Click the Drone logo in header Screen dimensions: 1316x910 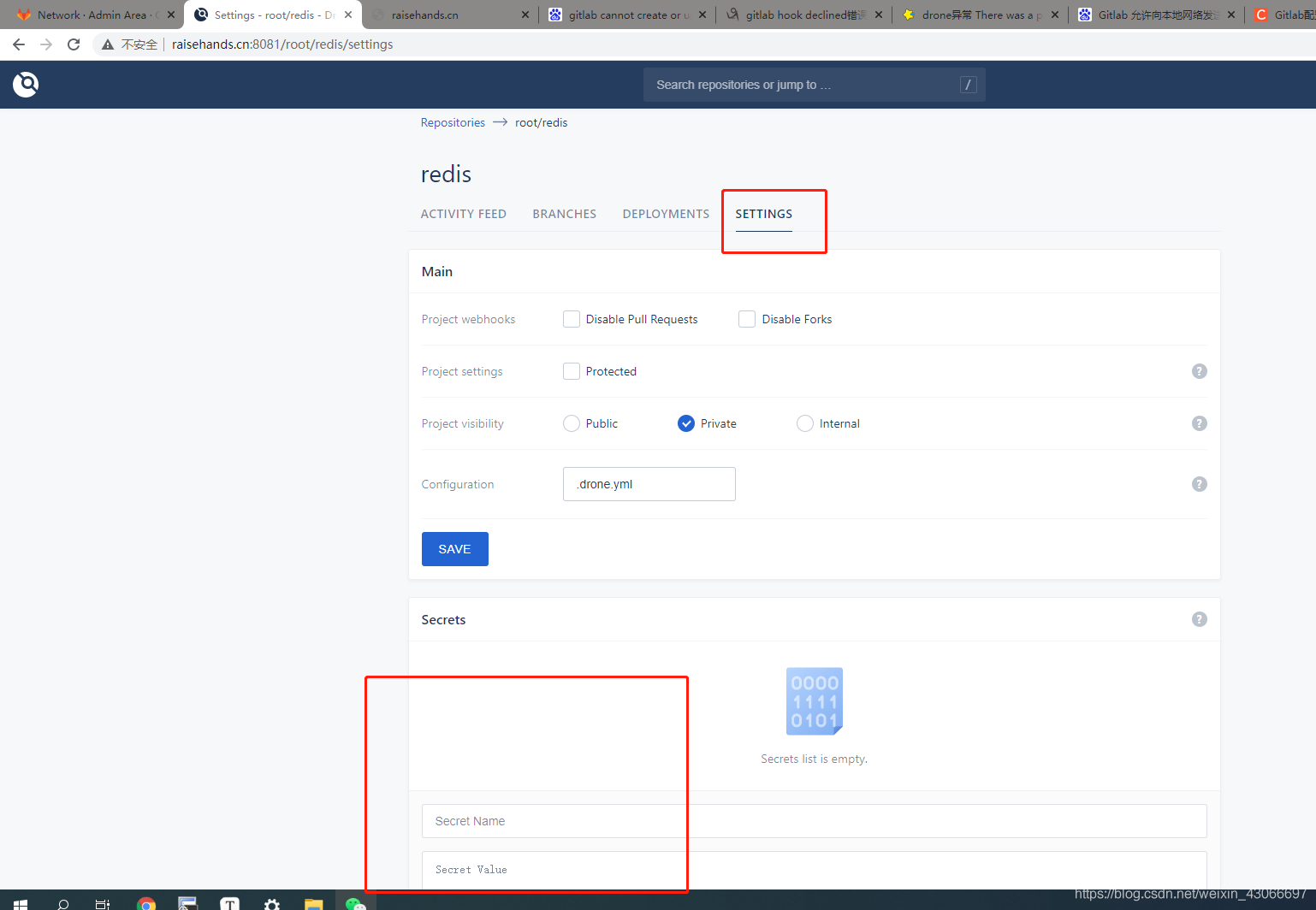26,84
